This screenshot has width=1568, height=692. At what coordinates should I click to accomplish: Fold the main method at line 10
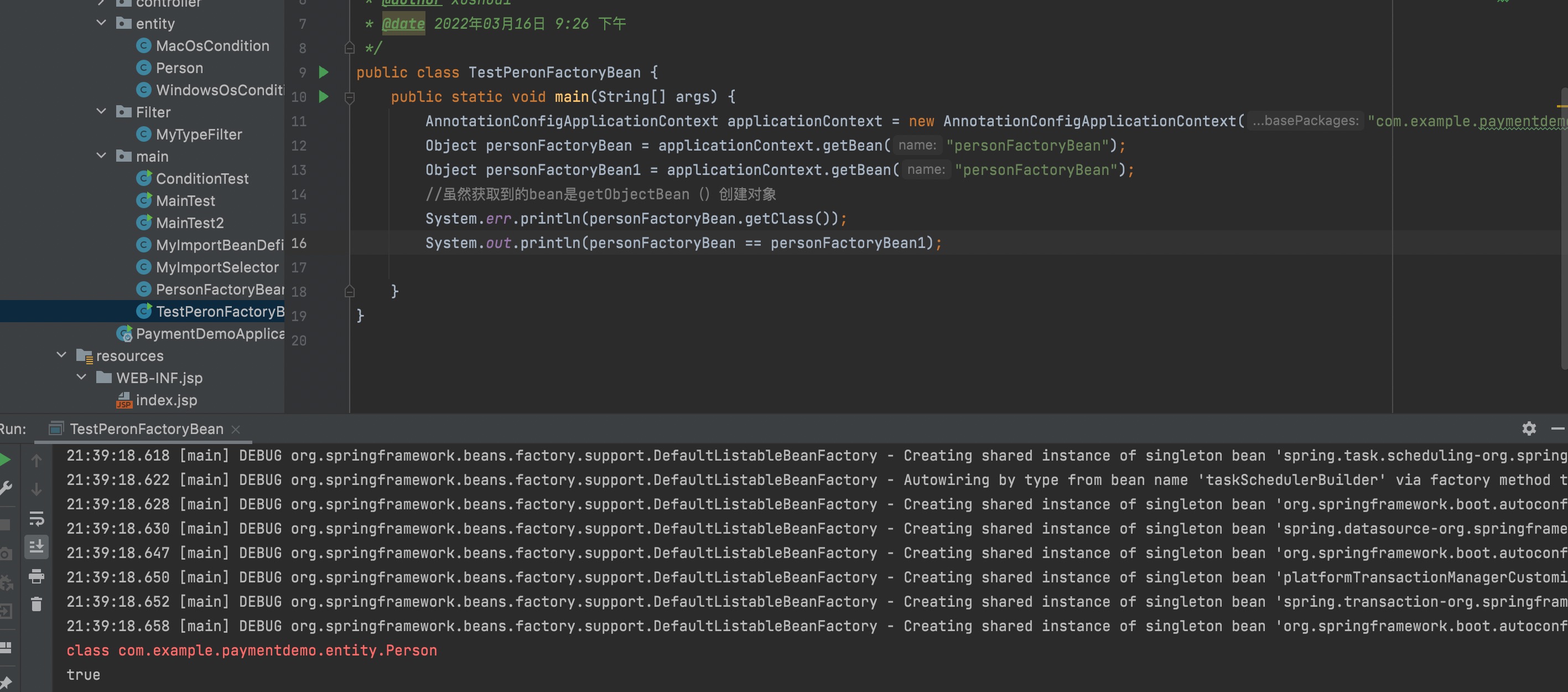click(349, 97)
